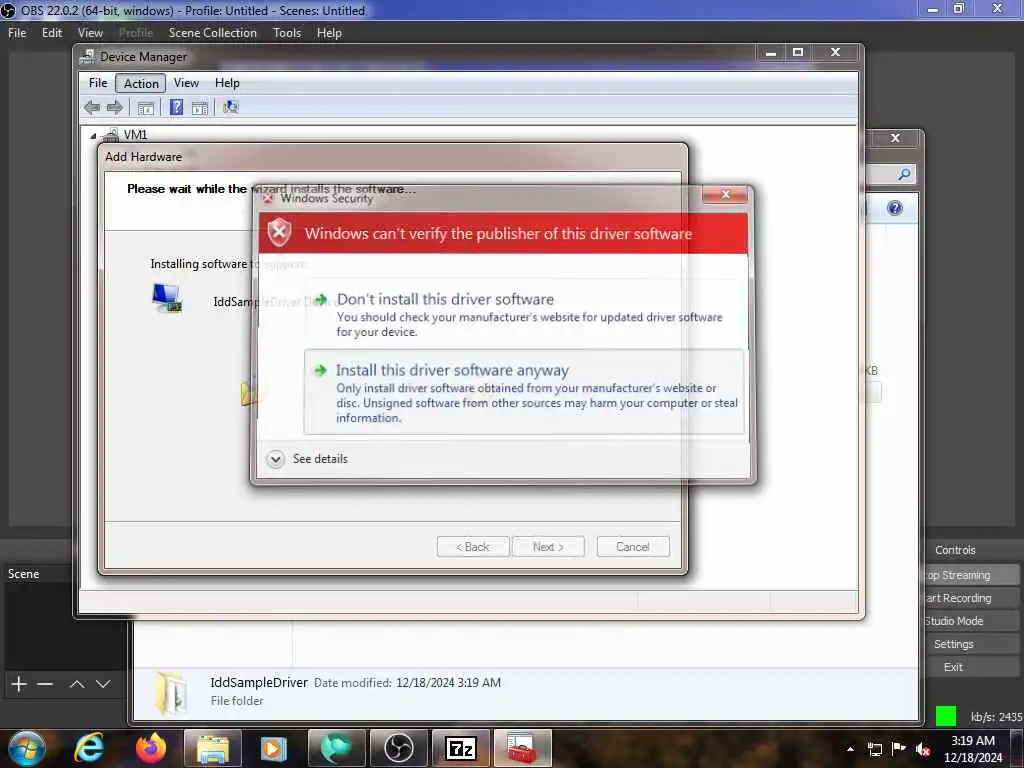Open Device Manager View menu
This screenshot has height=768, width=1024.
pyautogui.click(x=186, y=83)
